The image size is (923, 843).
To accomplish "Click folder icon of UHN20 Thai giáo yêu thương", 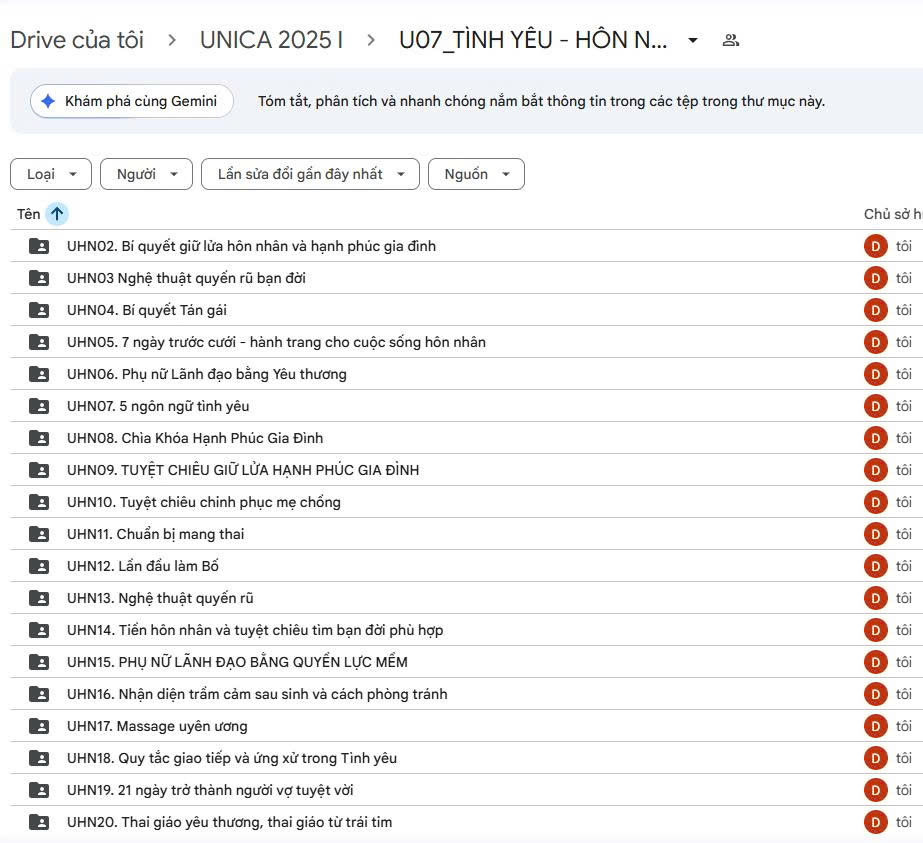I will [x=39, y=822].
